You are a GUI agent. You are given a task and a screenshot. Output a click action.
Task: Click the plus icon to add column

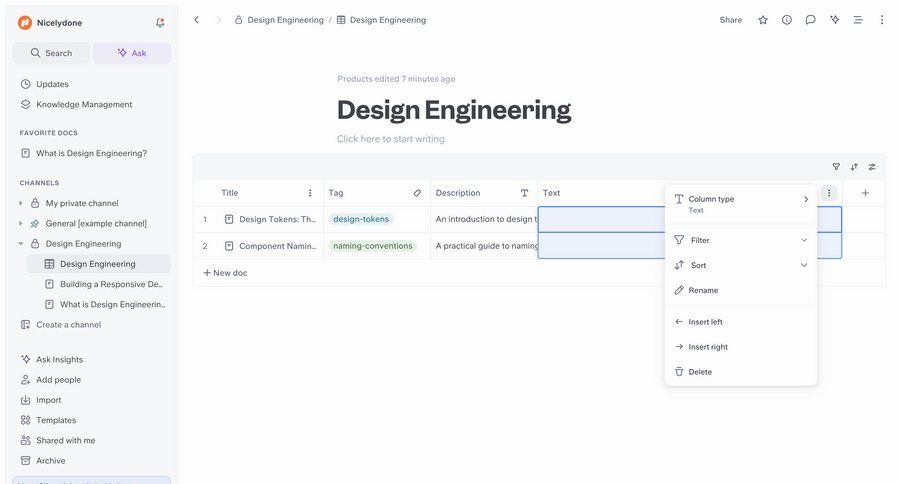click(865, 193)
